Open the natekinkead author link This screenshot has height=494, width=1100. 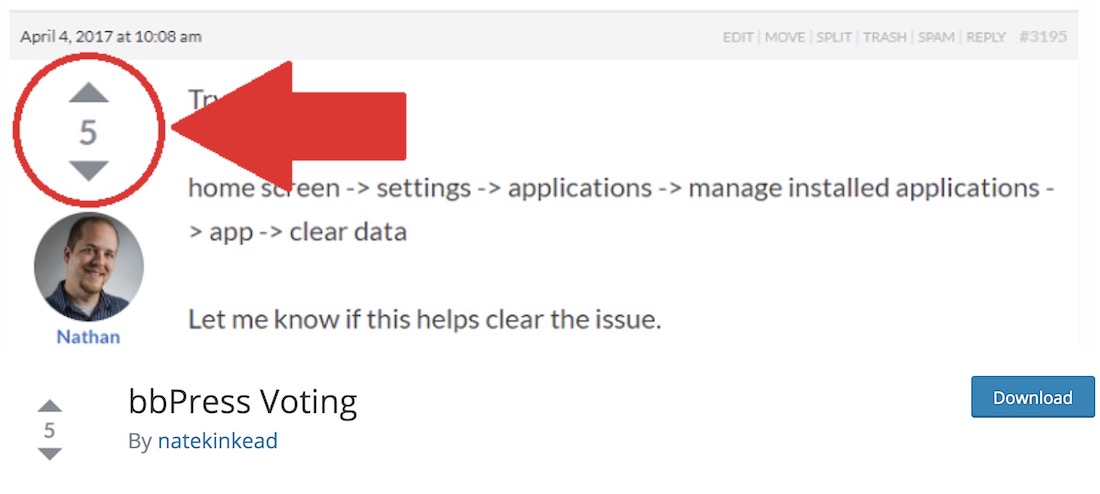[x=217, y=441]
